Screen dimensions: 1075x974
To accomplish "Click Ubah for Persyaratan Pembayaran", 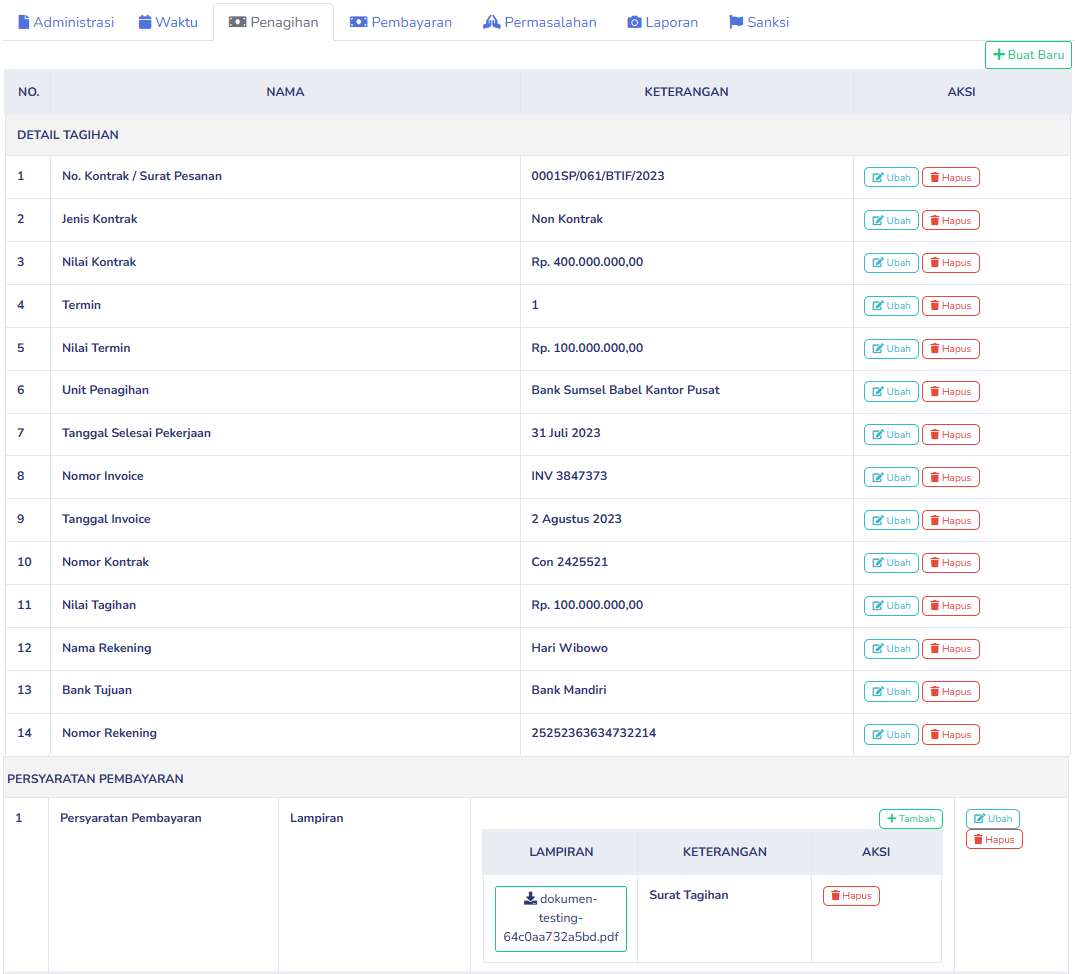I will (992, 819).
